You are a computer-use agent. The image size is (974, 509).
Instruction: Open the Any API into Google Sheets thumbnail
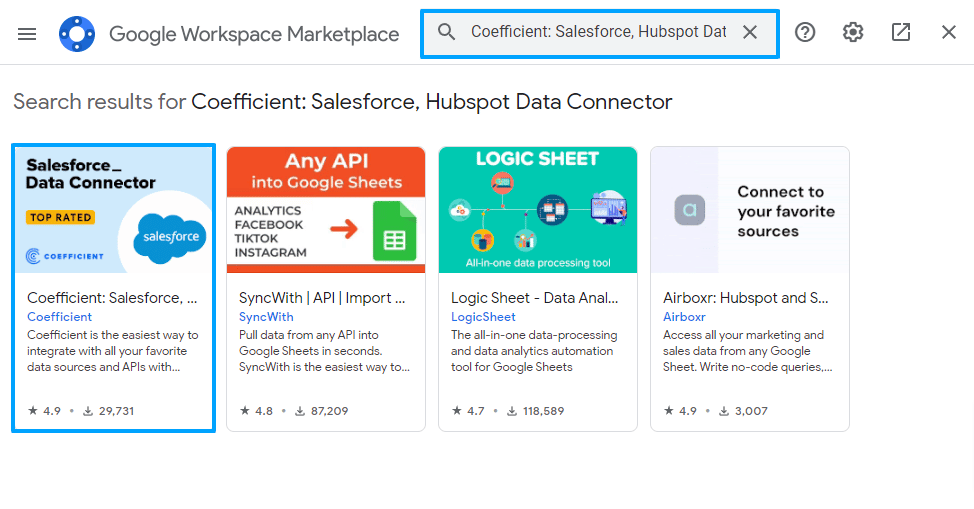pos(325,209)
